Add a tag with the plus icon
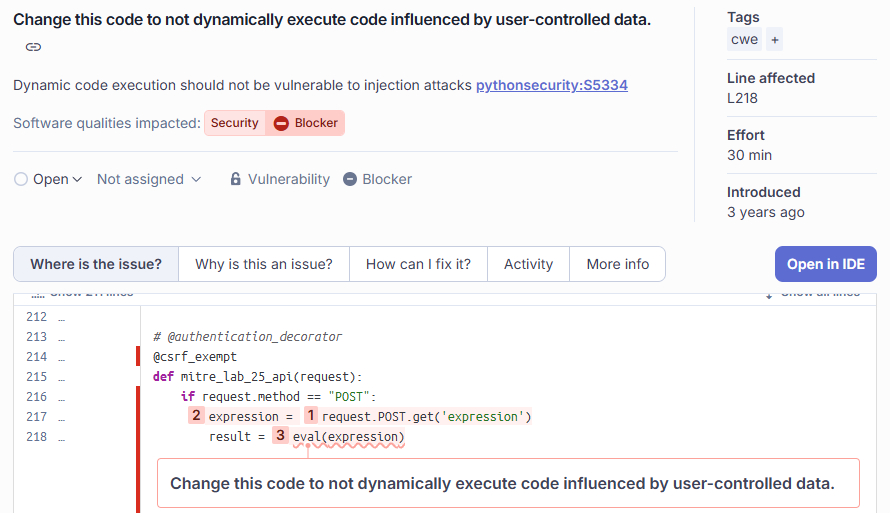This screenshot has height=513, width=890. [774, 40]
